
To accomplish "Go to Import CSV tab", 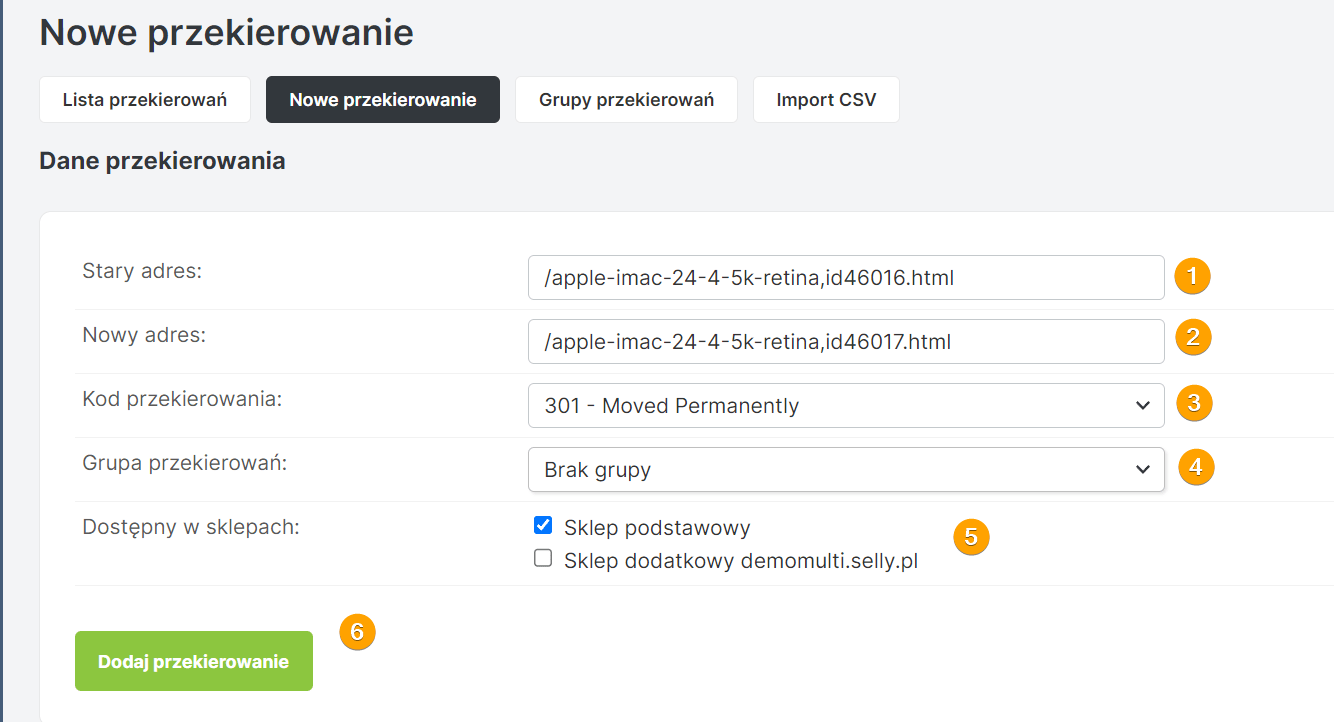I will click(826, 100).
